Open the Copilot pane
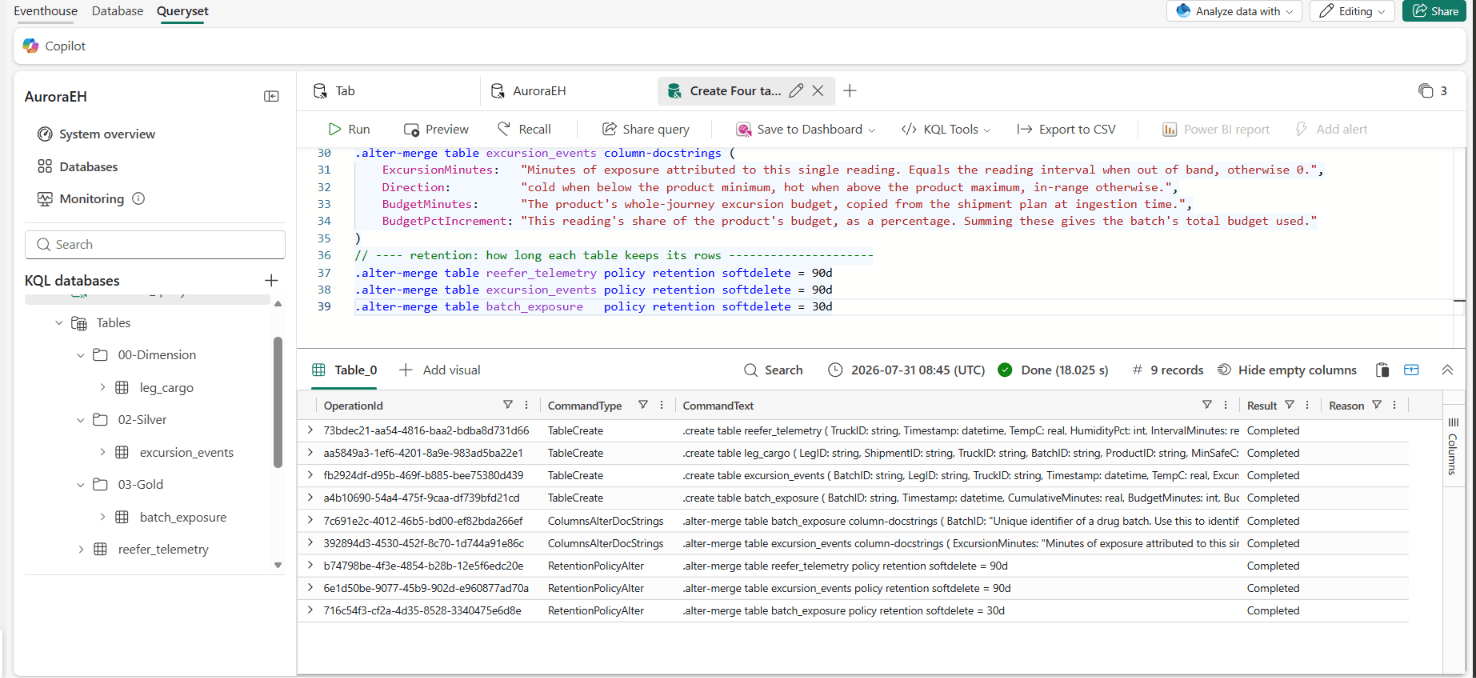1476x678 pixels. pos(55,46)
